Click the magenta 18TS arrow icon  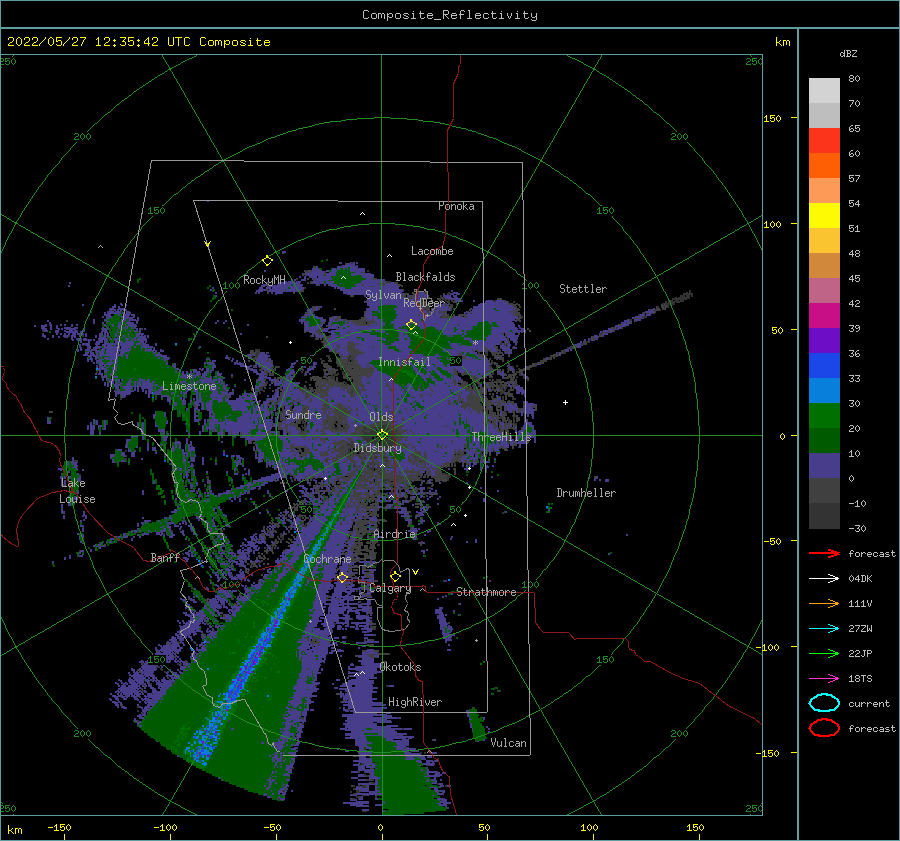click(824, 679)
